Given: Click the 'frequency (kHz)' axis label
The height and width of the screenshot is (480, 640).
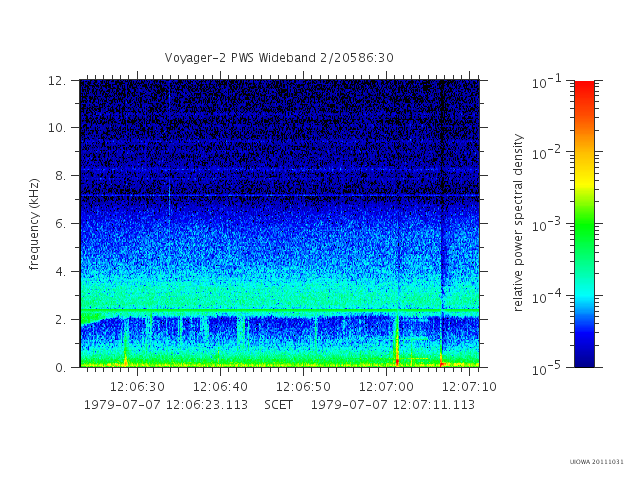Looking at the screenshot, I should (x=34, y=224).
